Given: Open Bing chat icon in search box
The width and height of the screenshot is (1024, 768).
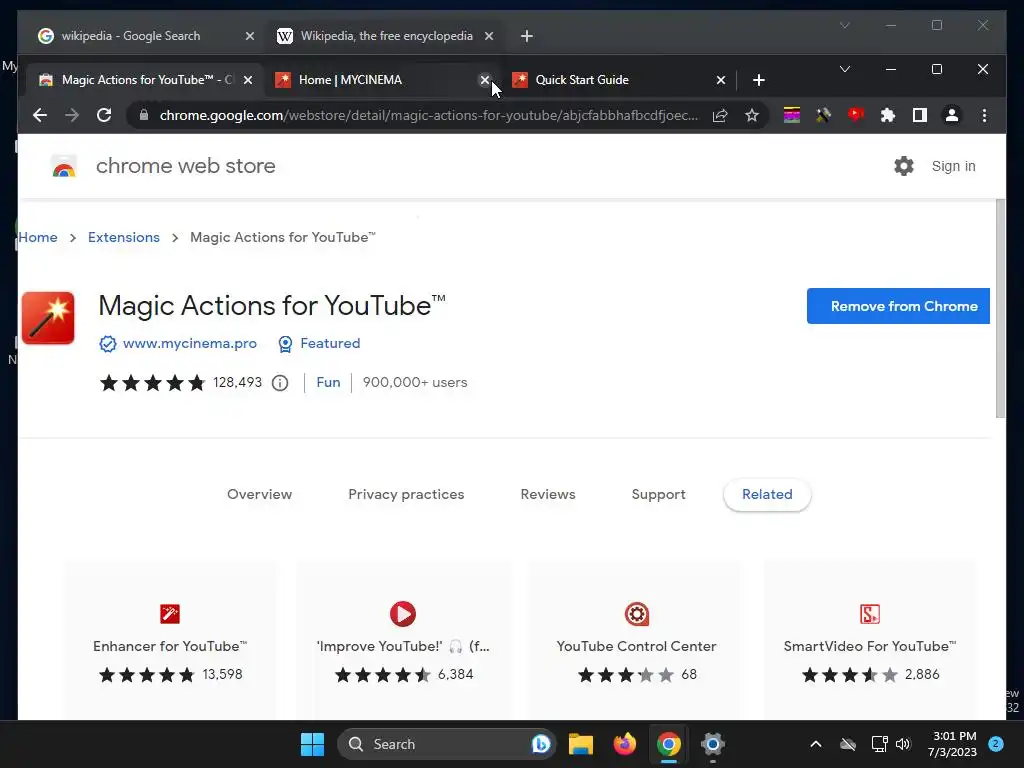Looking at the screenshot, I should coord(541,744).
